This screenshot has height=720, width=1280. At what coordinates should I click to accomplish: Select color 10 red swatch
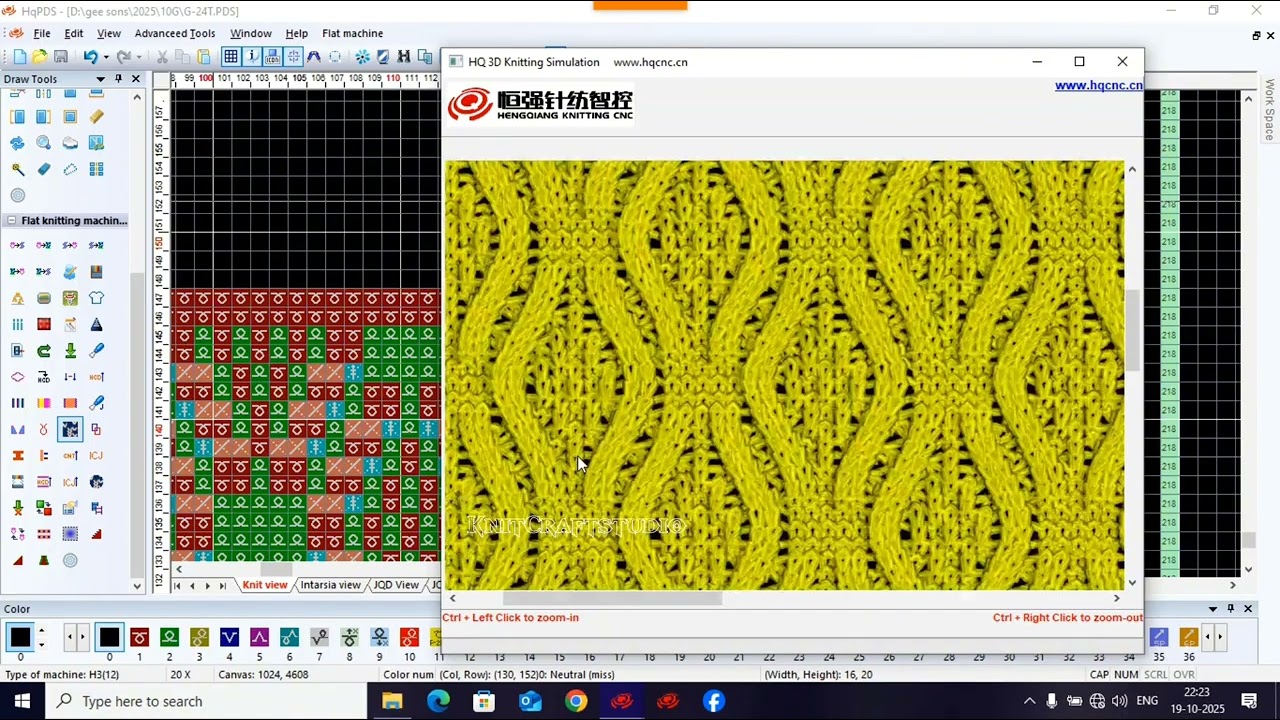(x=409, y=637)
